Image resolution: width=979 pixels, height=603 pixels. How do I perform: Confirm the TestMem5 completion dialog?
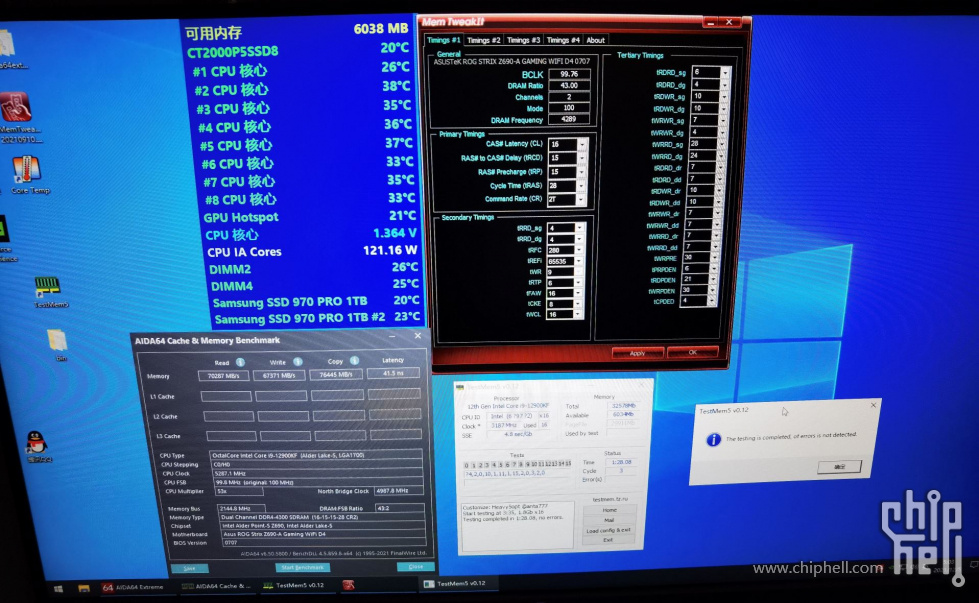[840, 466]
